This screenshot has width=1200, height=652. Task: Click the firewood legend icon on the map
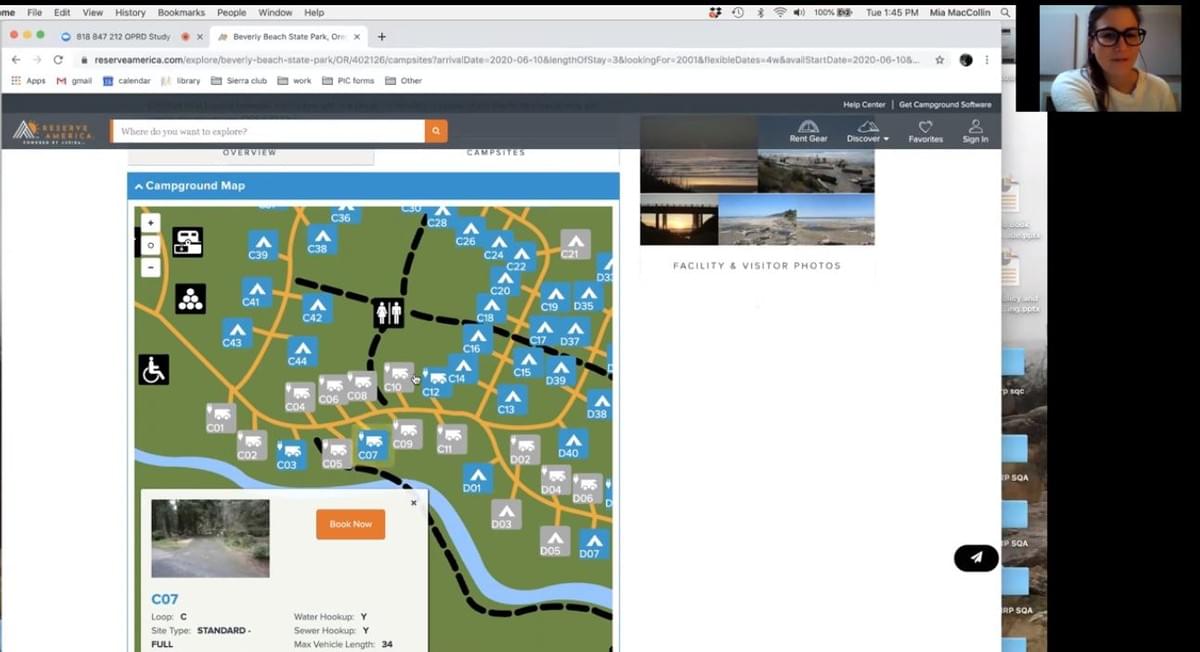pos(190,297)
